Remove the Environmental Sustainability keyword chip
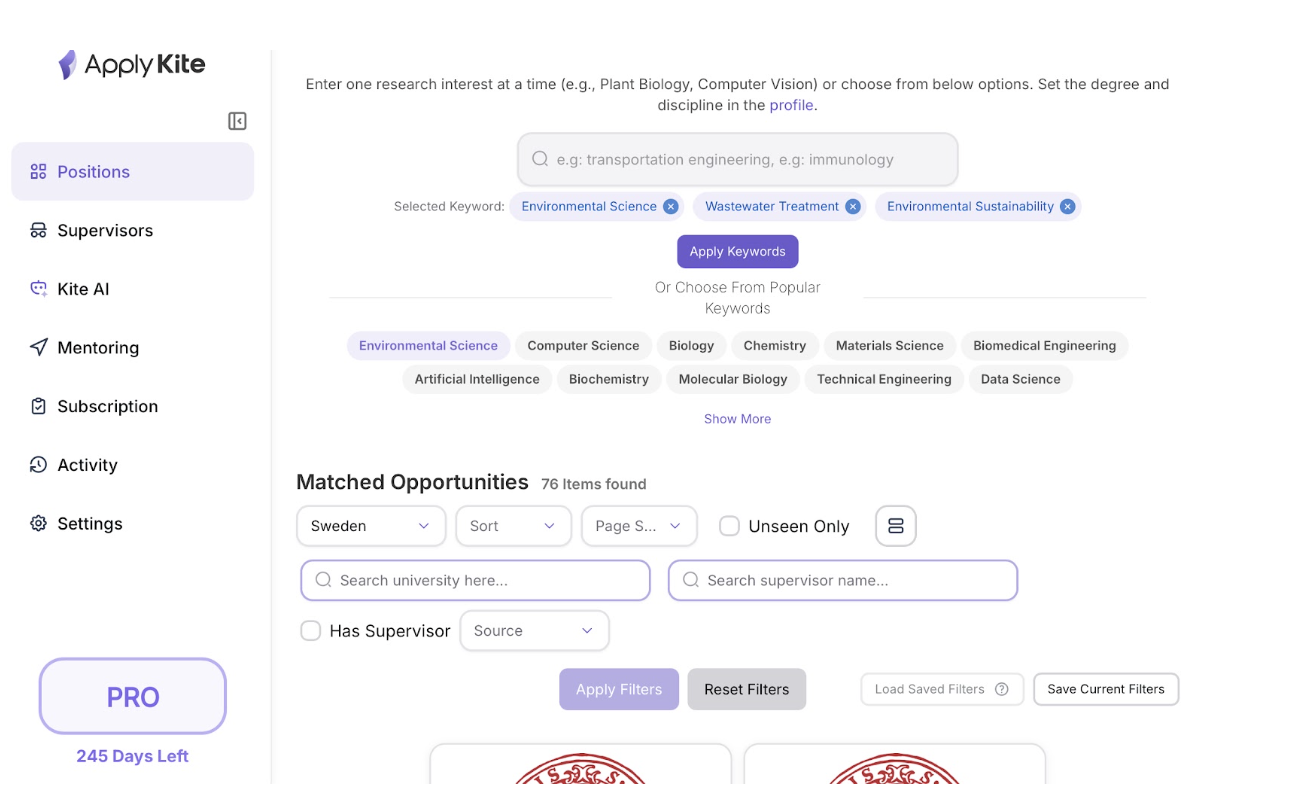1290x804 pixels. 1068,207
